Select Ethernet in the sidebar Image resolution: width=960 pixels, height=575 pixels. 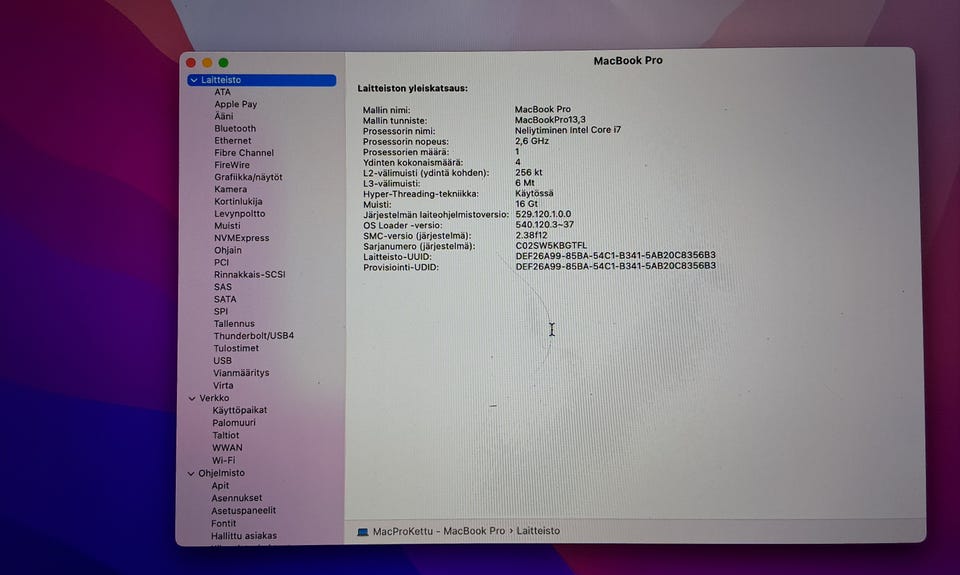click(233, 140)
